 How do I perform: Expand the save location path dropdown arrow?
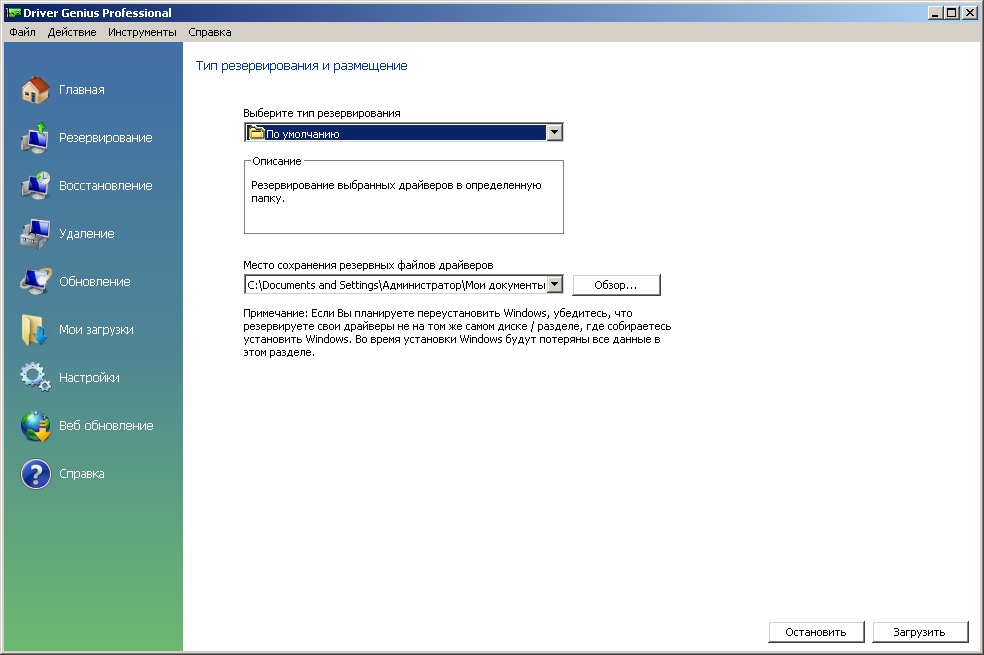coord(555,284)
